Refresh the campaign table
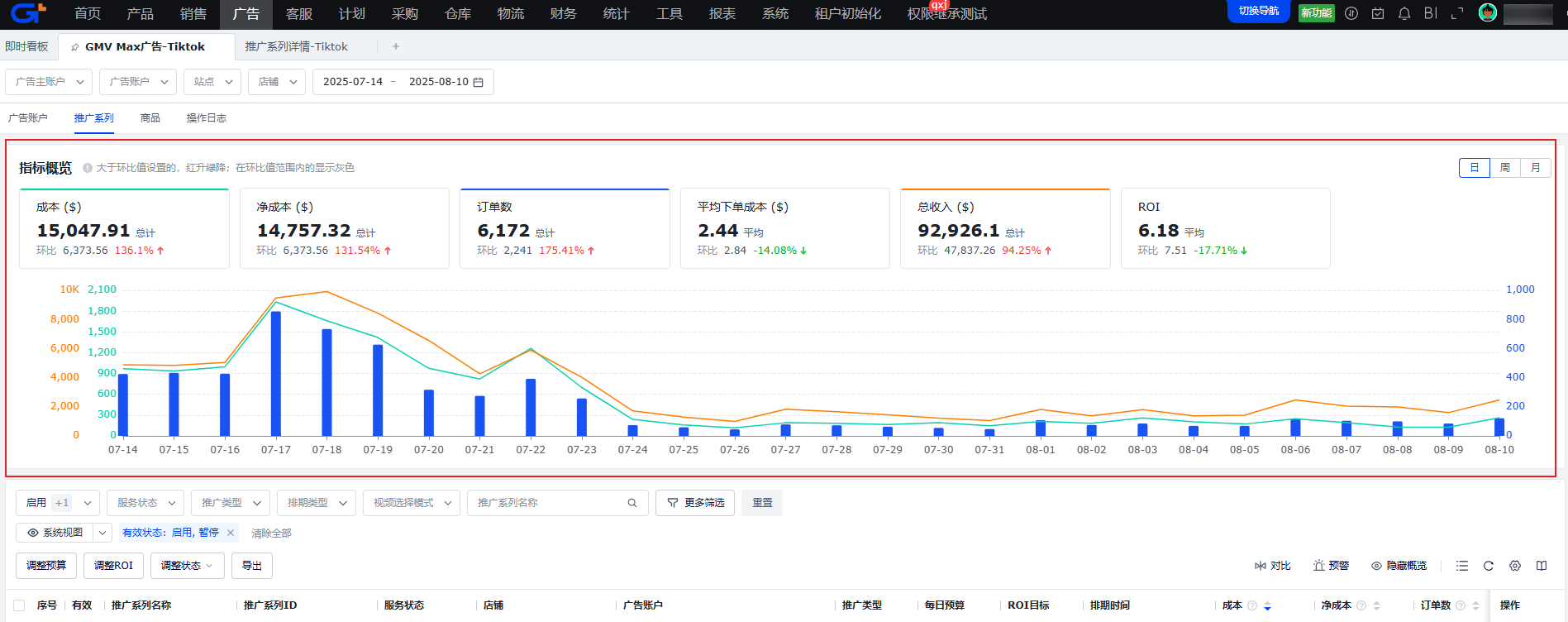 1489,566
